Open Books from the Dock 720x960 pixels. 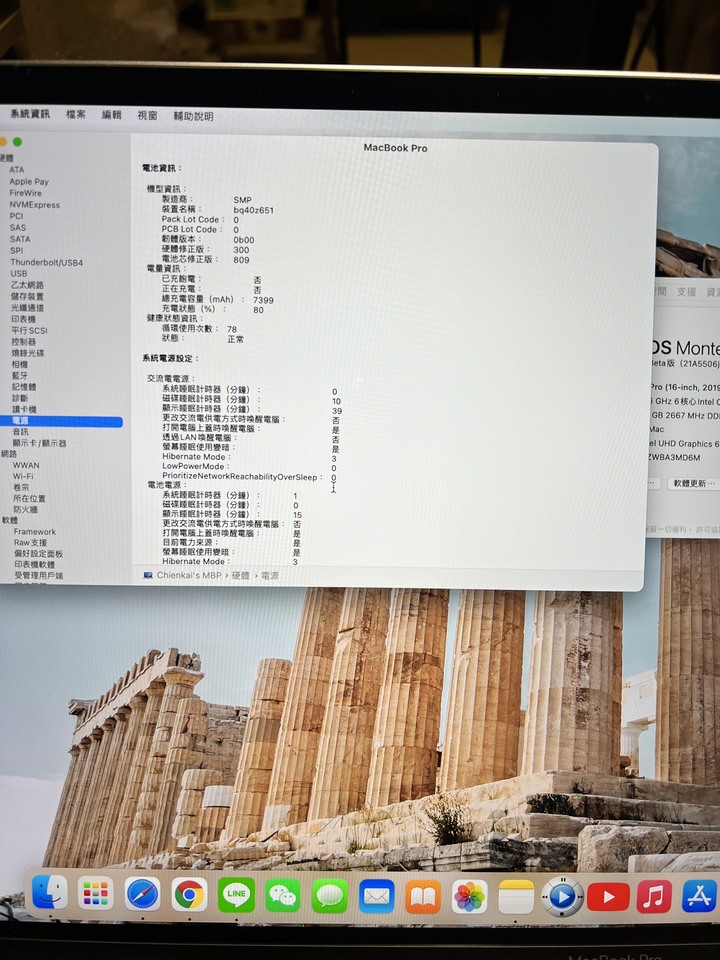pyautogui.click(x=423, y=897)
